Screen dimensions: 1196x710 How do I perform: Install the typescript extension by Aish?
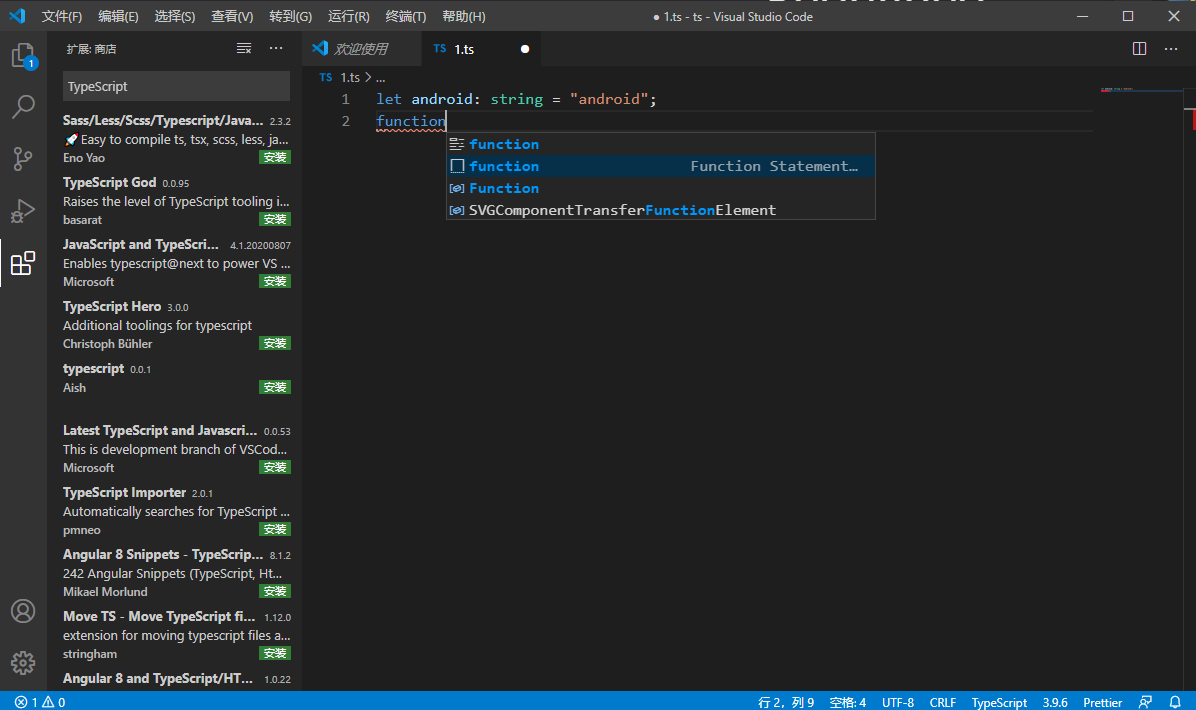[275, 387]
